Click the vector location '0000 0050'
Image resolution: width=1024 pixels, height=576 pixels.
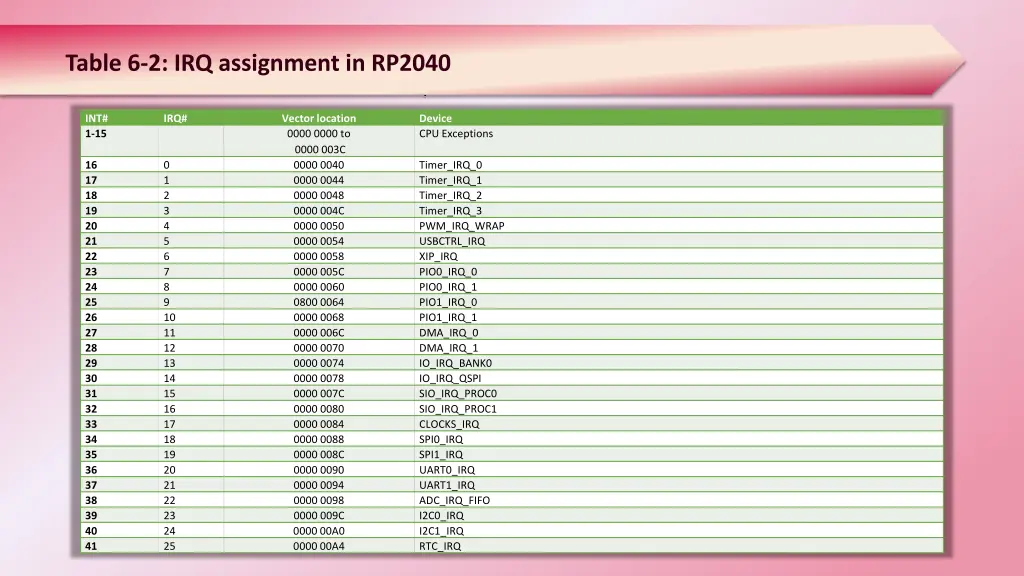[319, 226]
